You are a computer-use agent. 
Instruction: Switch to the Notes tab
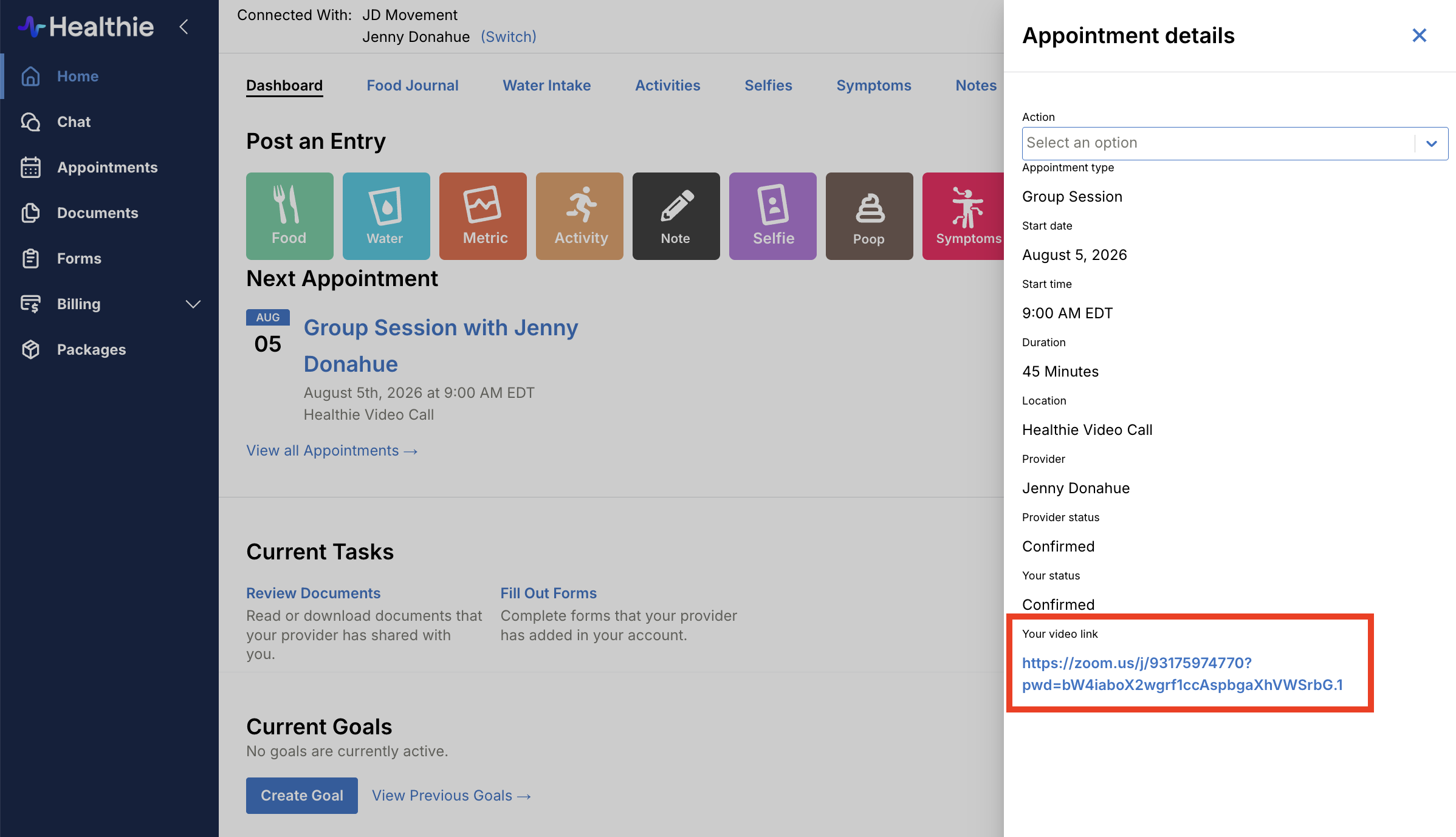(x=976, y=86)
